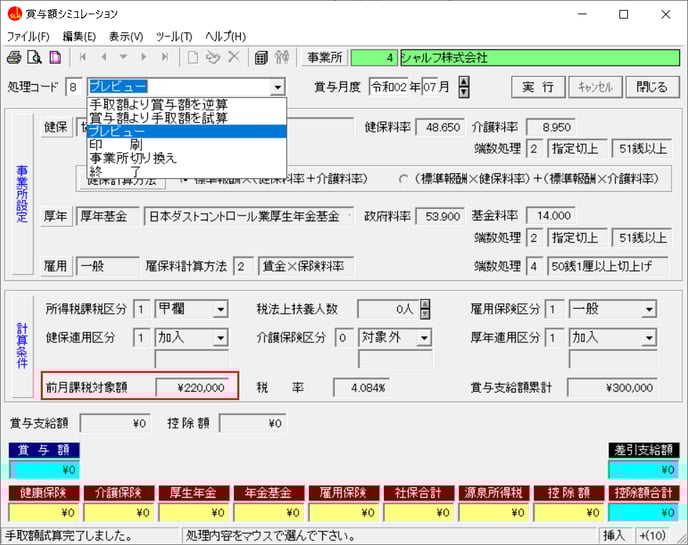Click the 健保料率 48.650 value

[440, 127]
